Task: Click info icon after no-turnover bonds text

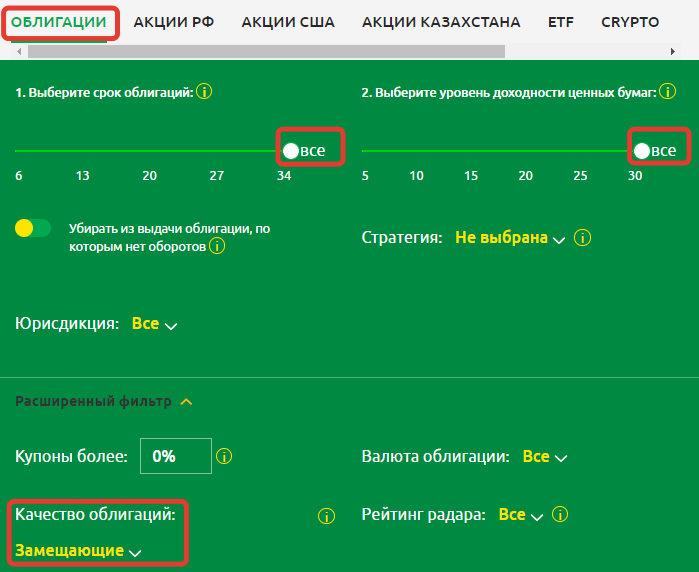Action: tap(217, 246)
